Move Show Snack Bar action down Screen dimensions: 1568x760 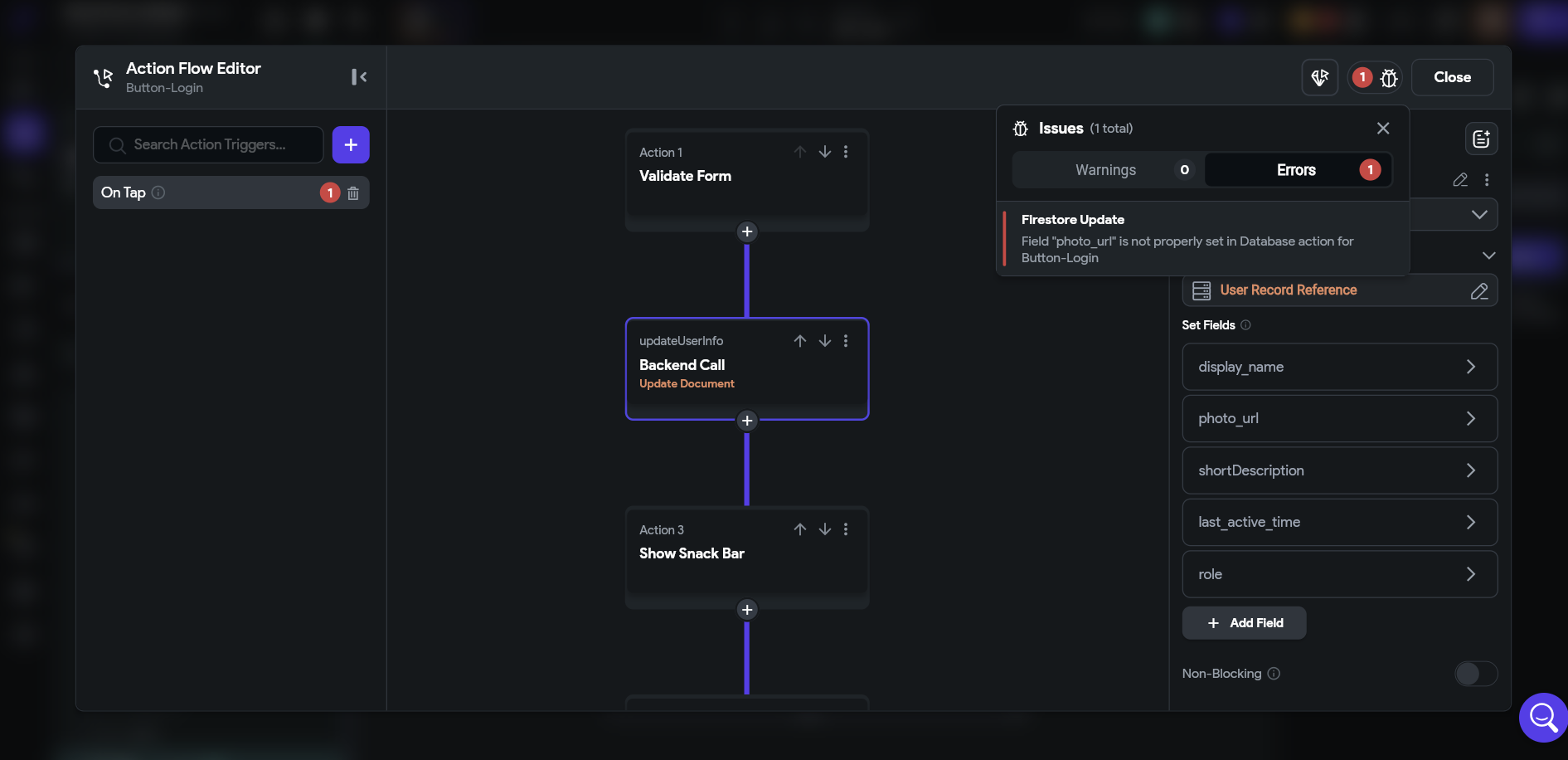pyautogui.click(x=825, y=529)
